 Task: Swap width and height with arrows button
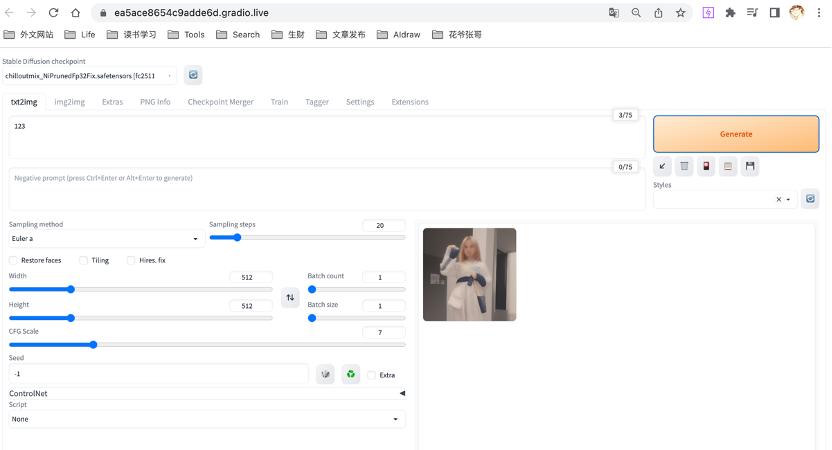[290, 297]
